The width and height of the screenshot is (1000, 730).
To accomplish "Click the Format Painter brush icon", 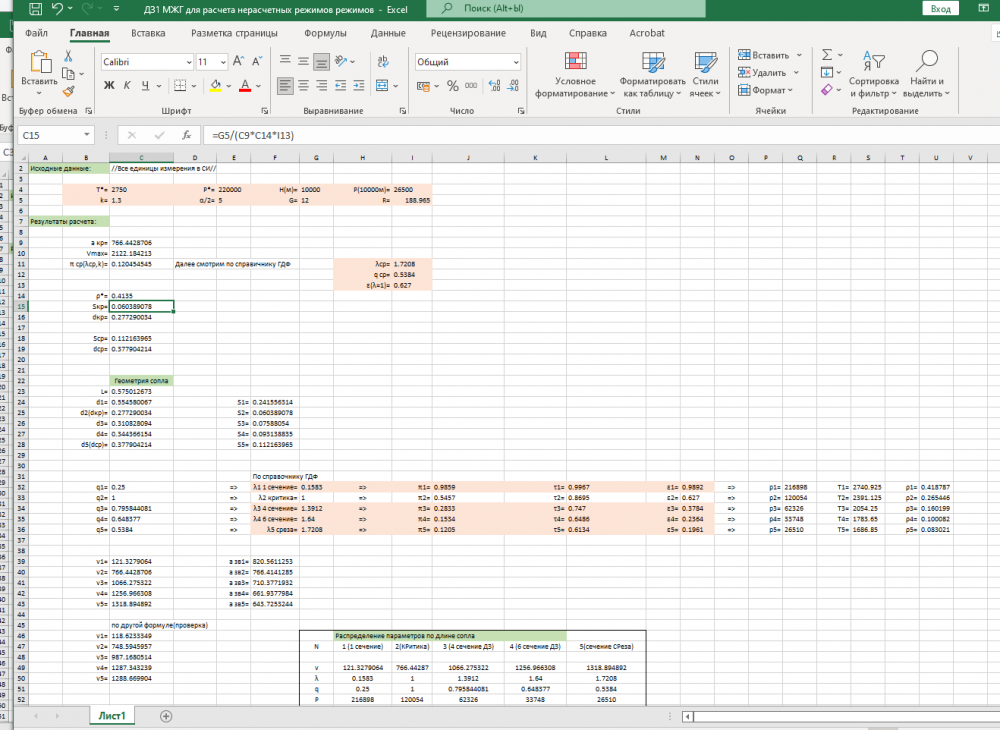I will pos(68,92).
